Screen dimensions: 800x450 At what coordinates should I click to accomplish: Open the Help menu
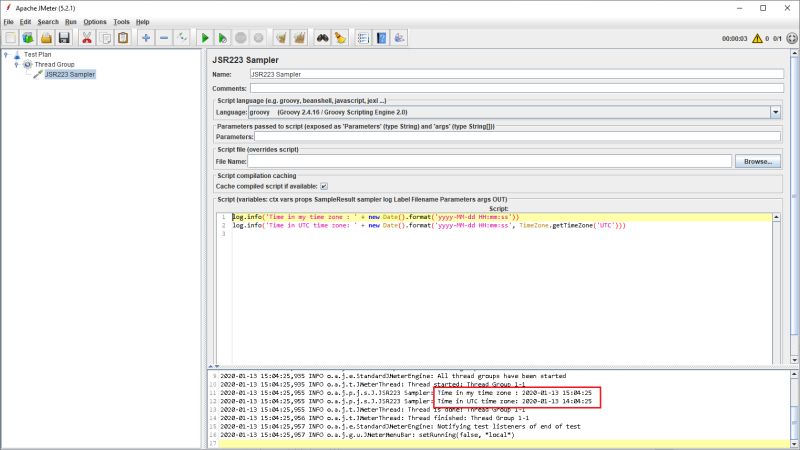(x=142, y=22)
